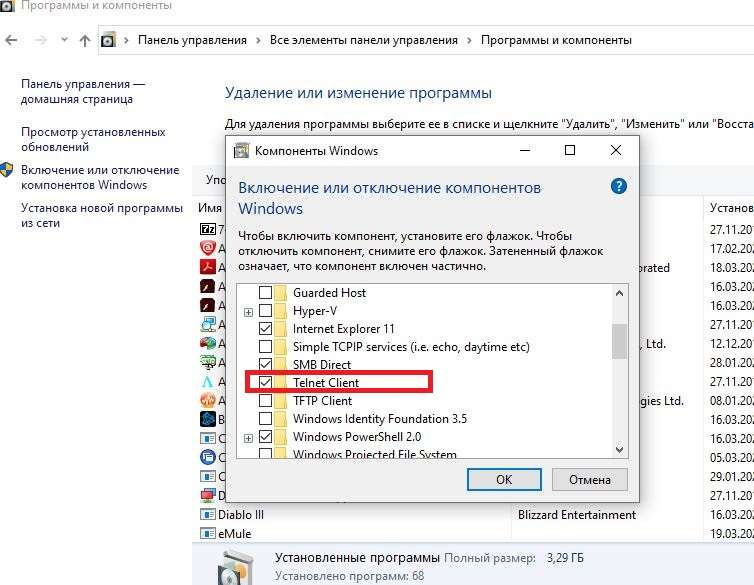Click the forward navigation arrow
Viewport: 754px width, 585px height.
point(40,40)
